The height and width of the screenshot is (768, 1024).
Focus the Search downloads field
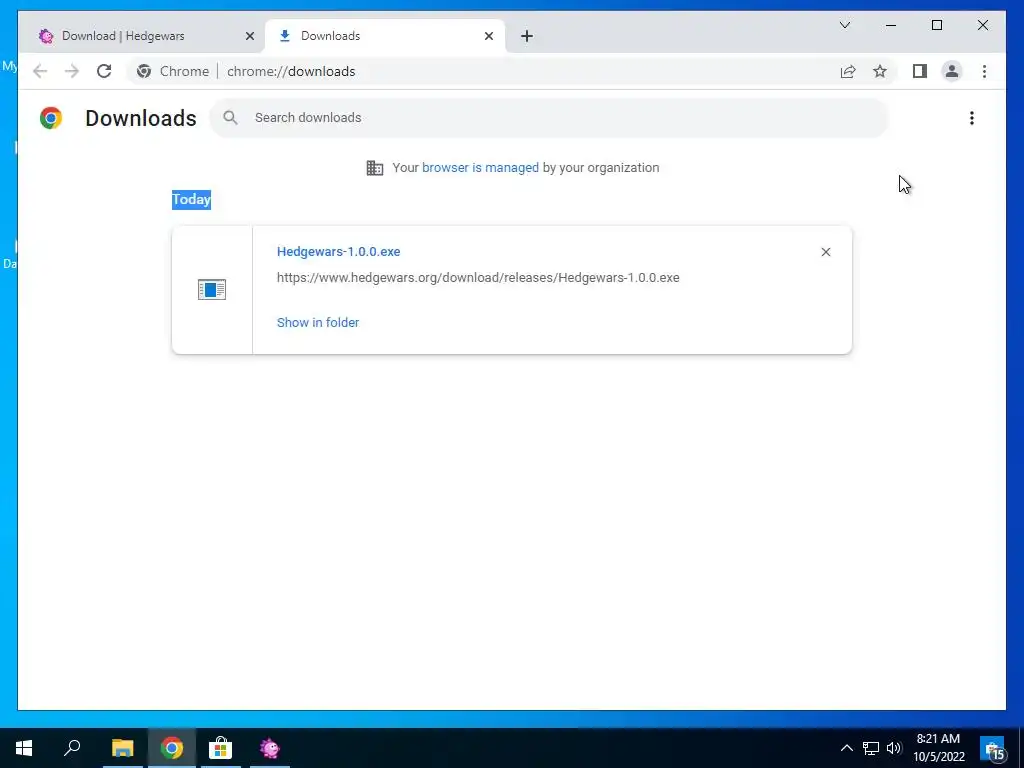(x=549, y=118)
